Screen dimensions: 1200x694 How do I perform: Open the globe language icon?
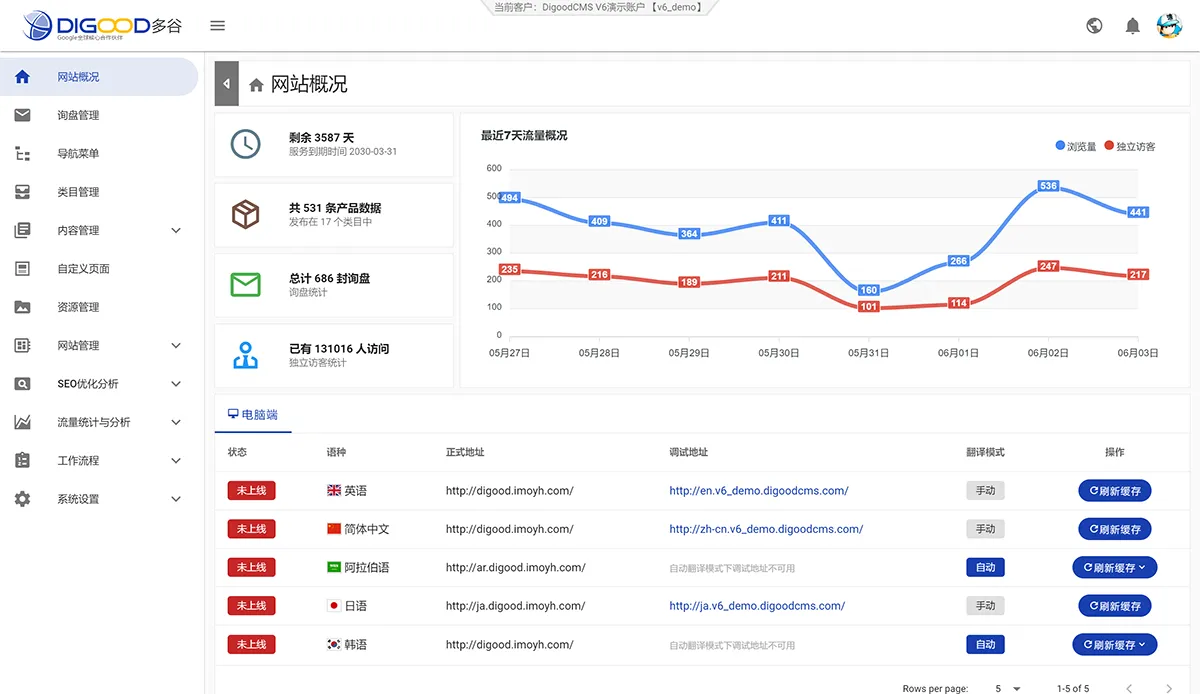pos(1094,26)
